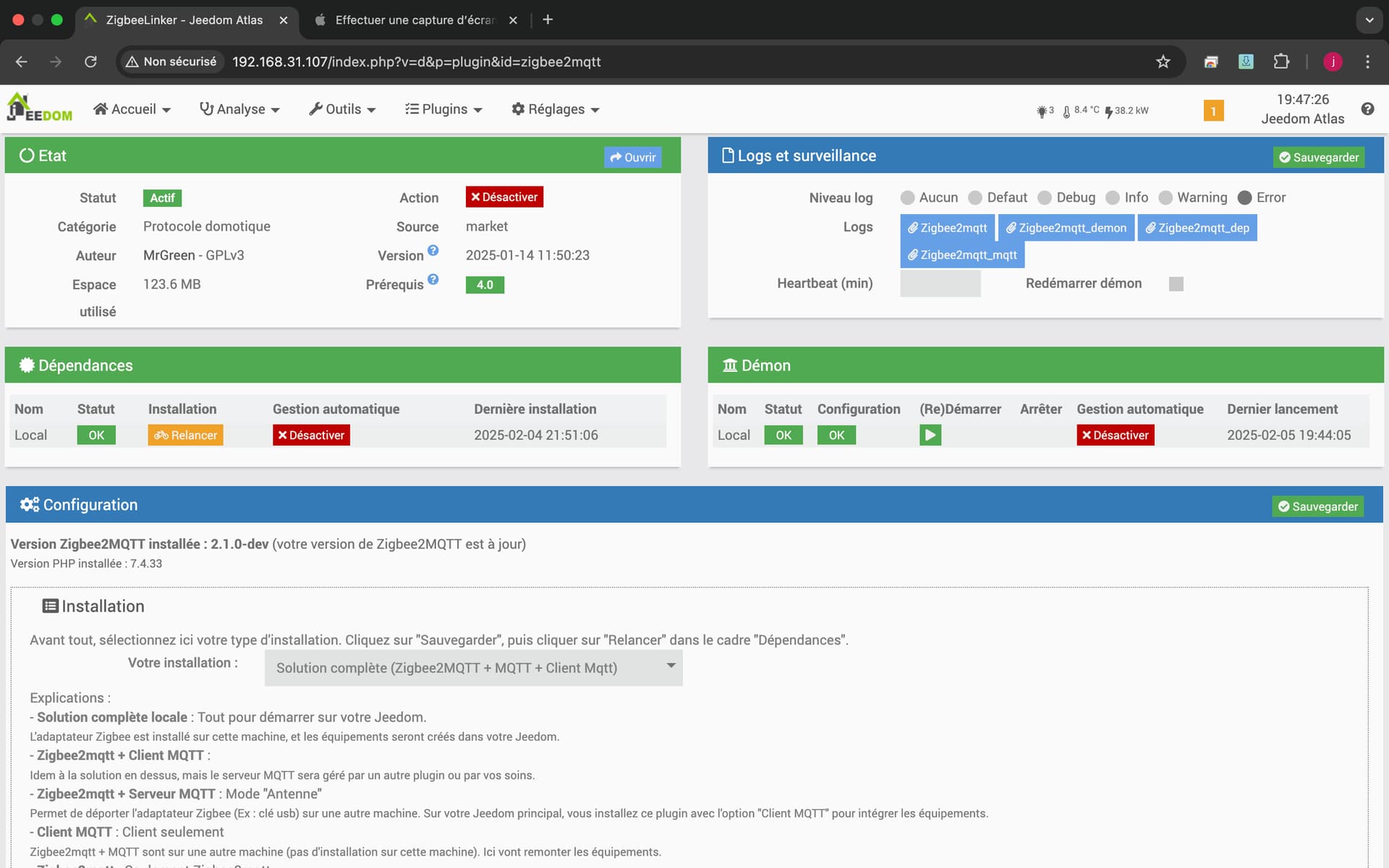This screenshot has width=1389, height=868.
Task: Click the Dernière installation date 2025-02-04 21:51:06
Action: click(536, 435)
